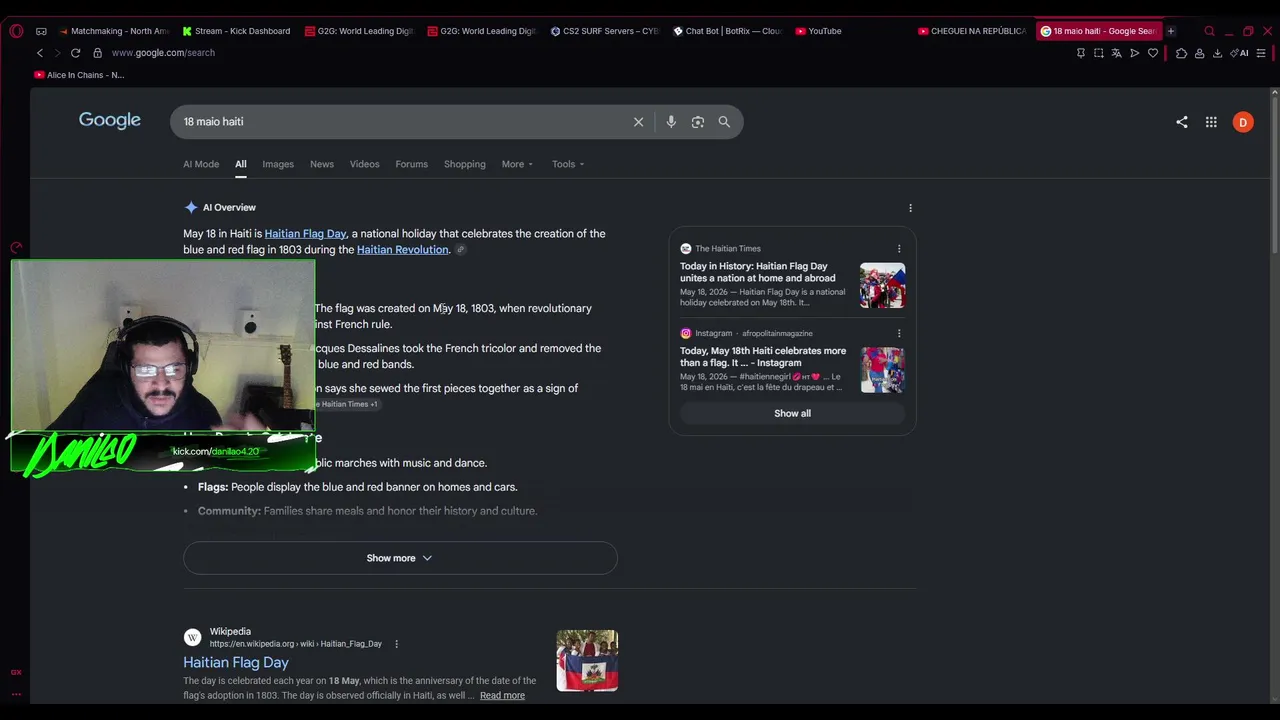This screenshot has height=720, width=1280.
Task: Open the Google account avatar menu
Action: coord(1243,122)
